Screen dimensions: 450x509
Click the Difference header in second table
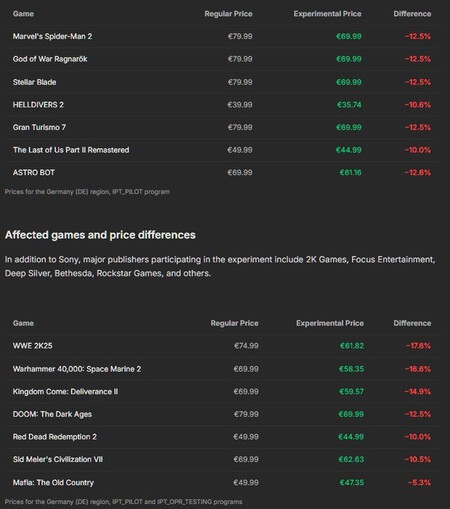click(x=412, y=323)
